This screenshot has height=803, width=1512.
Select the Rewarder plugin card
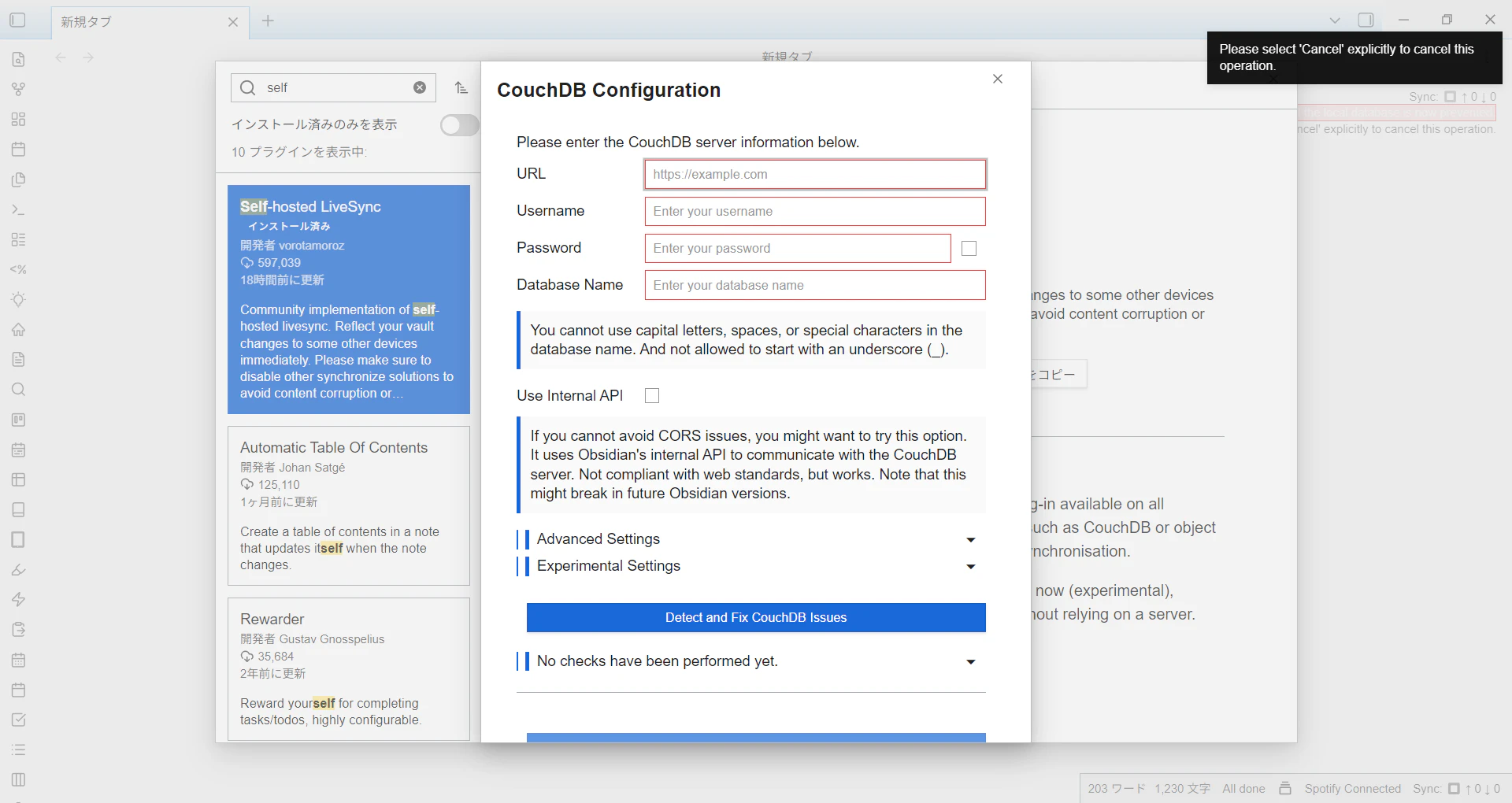pyautogui.click(x=349, y=669)
